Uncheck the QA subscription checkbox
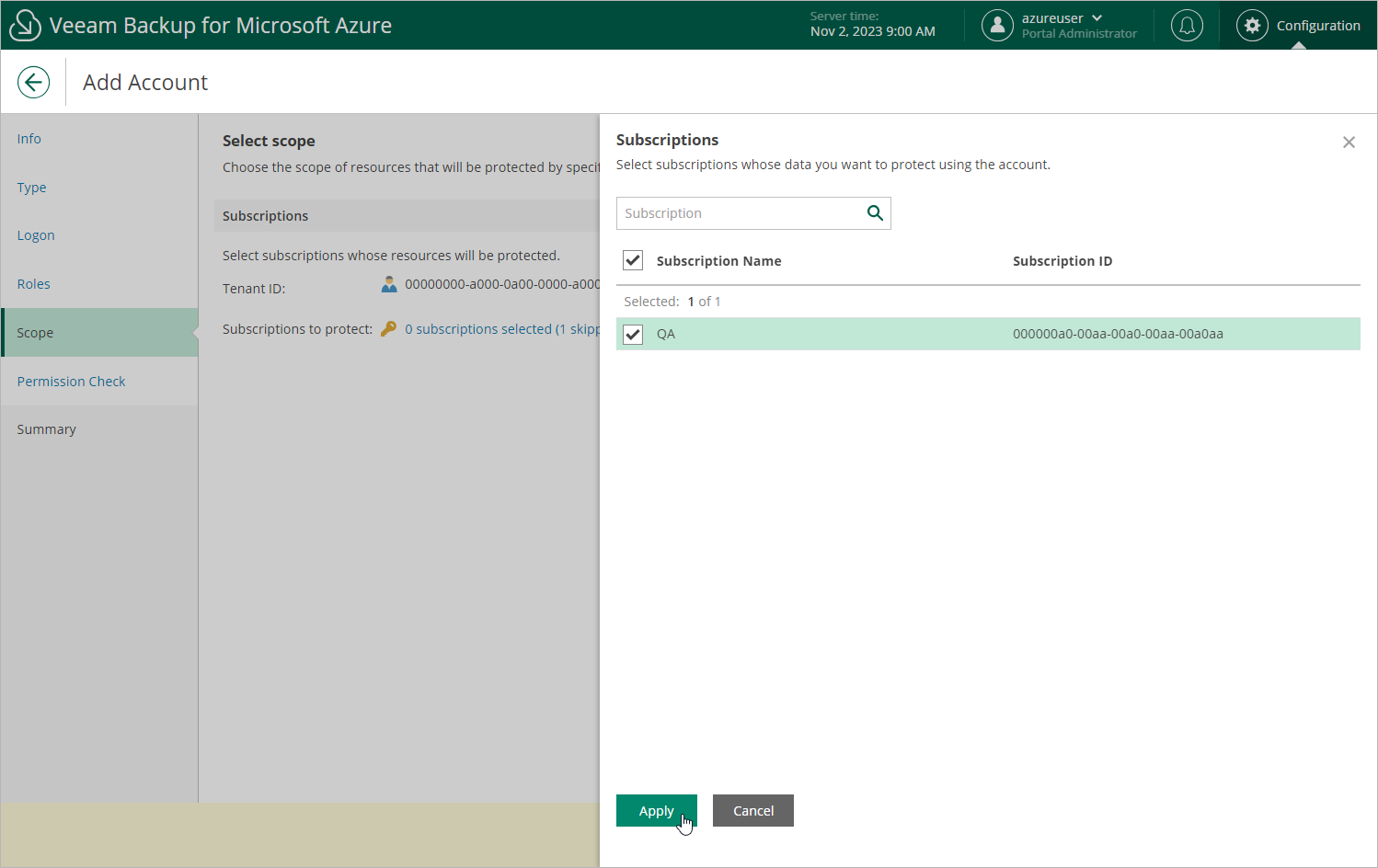The width and height of the screenshot is (1378, 868). 633,334
